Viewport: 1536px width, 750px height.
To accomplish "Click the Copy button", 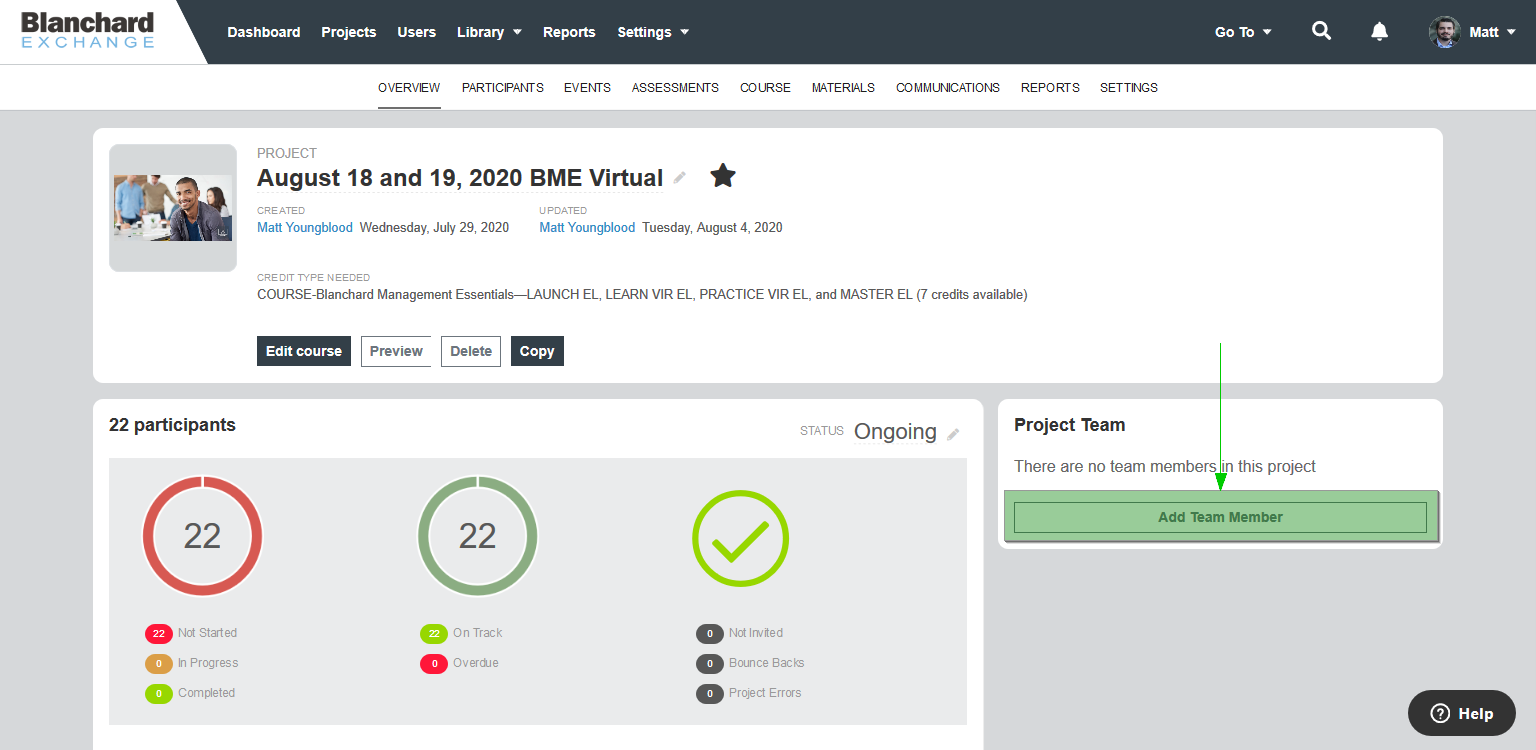I will (537, 351).
